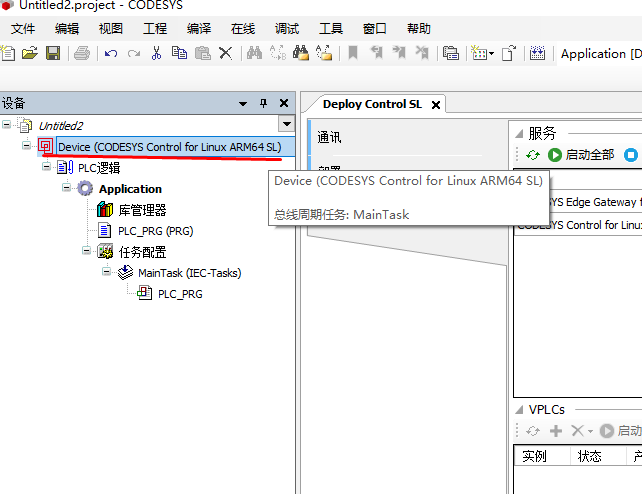The width and height of the screenshot is (642, 494).
Task: Undo the last action
Action: click(111, 53)
